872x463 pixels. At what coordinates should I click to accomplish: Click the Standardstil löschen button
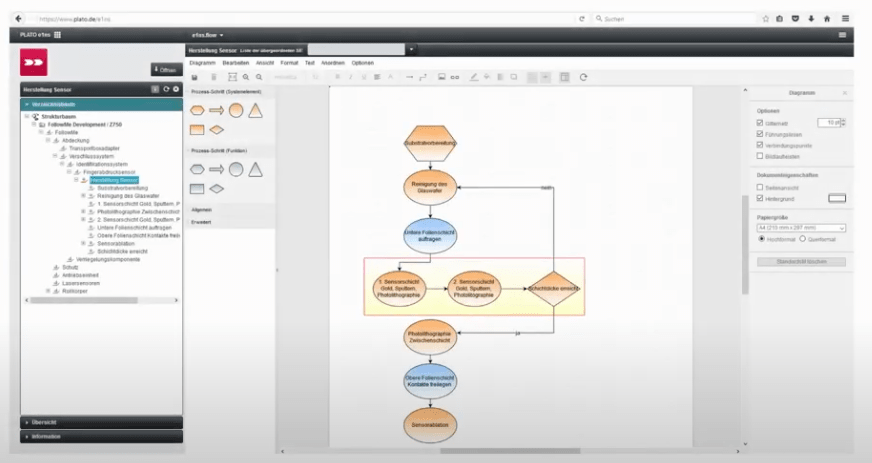(x=801, y=262)
